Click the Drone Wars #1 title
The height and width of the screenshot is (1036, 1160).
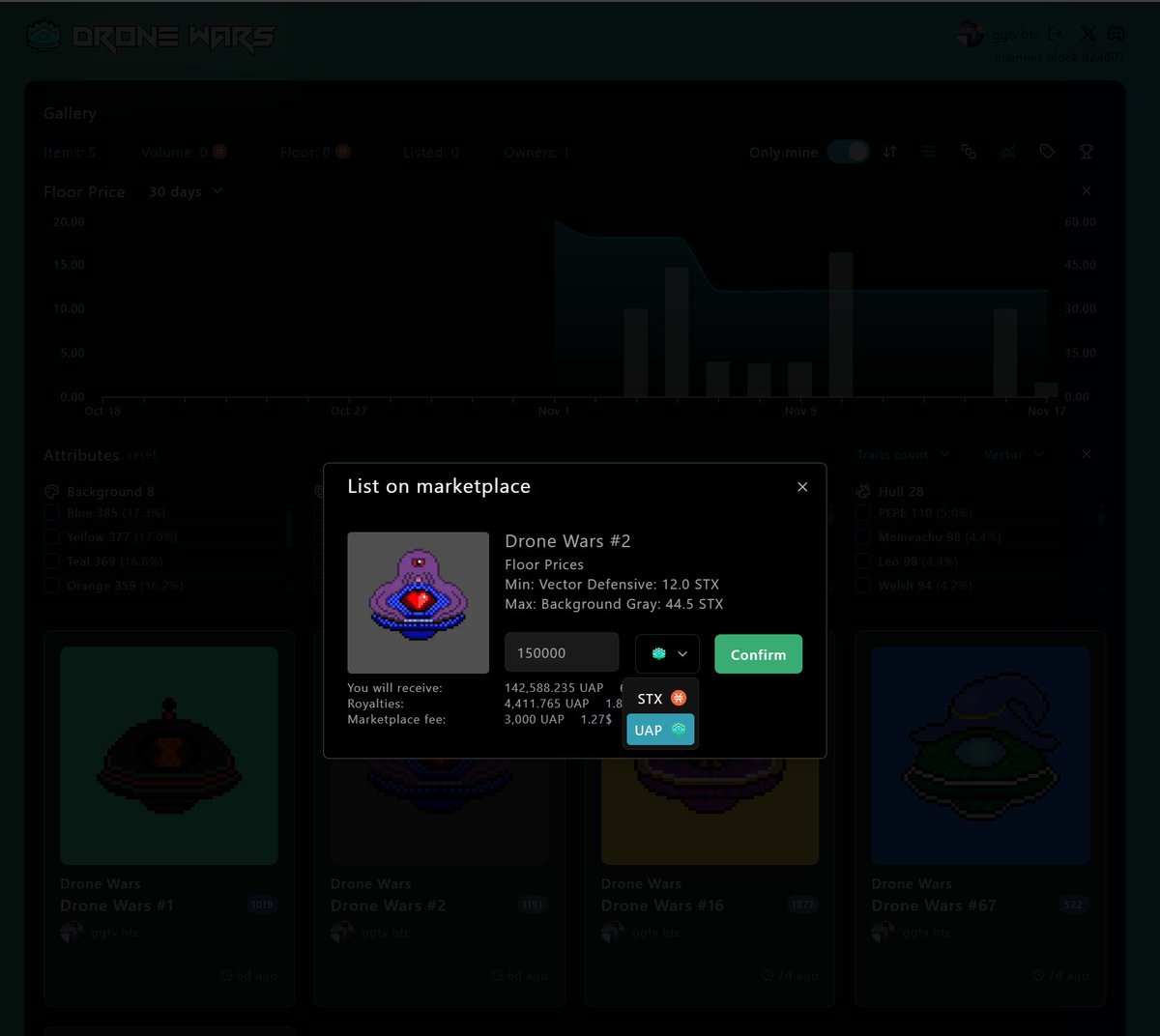pyautogui.click(x=117, y=906)
